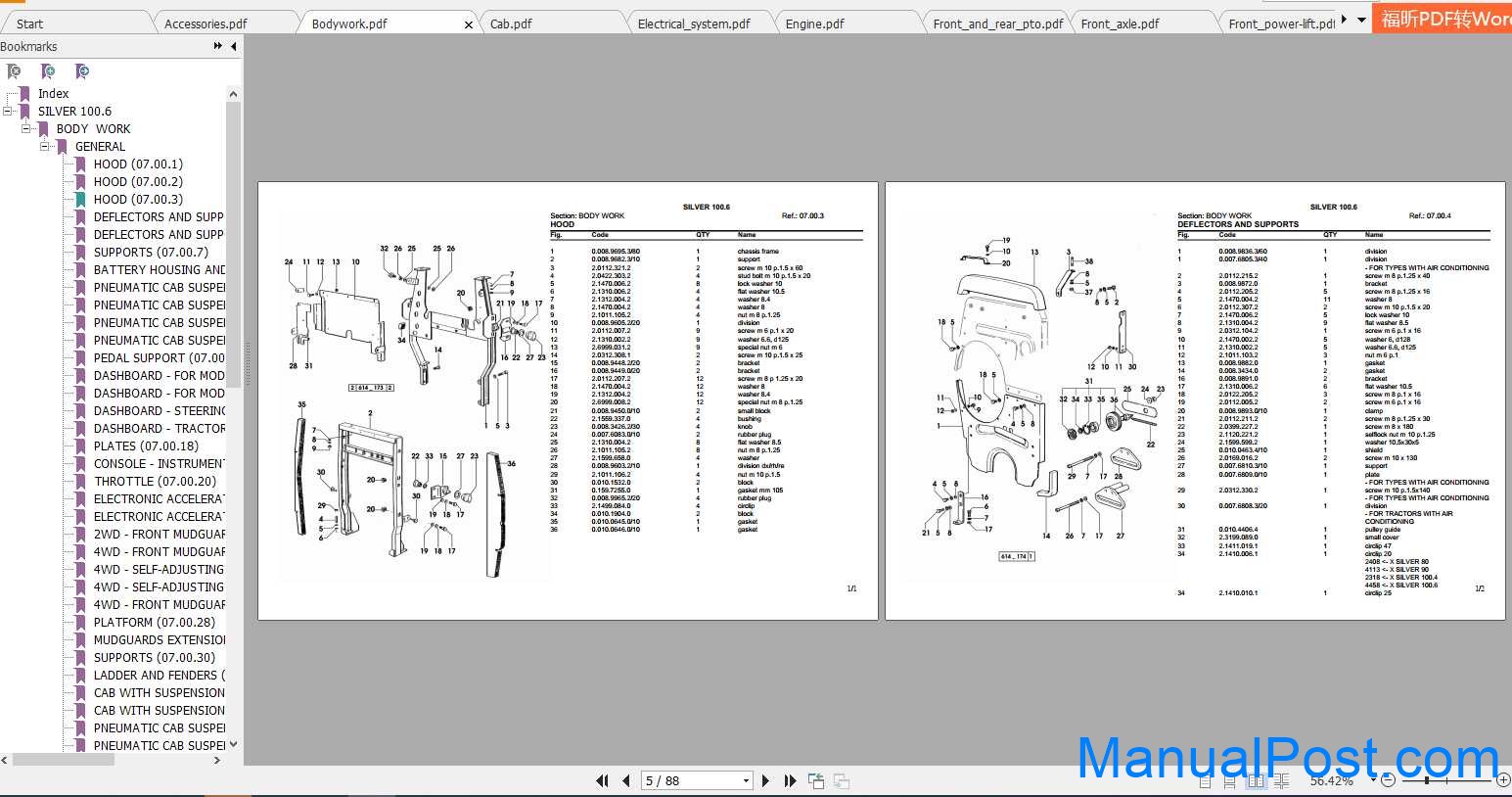Screen dimensions: 1512x797
Task: Open the HOOD (07.00.2) bookmark
Action: 138,182
